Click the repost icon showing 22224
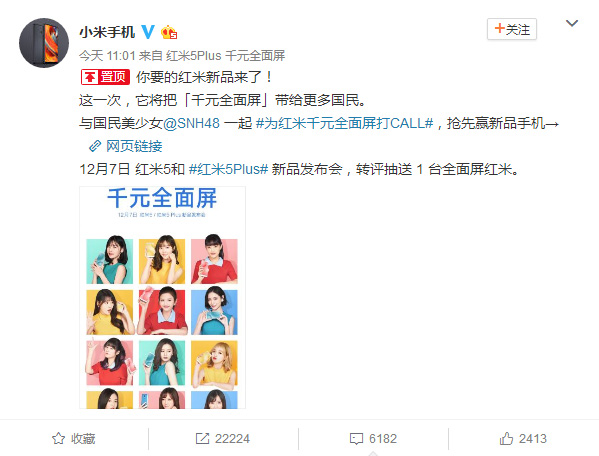Viewport: 599px width, 456px height. coord(202,438)
